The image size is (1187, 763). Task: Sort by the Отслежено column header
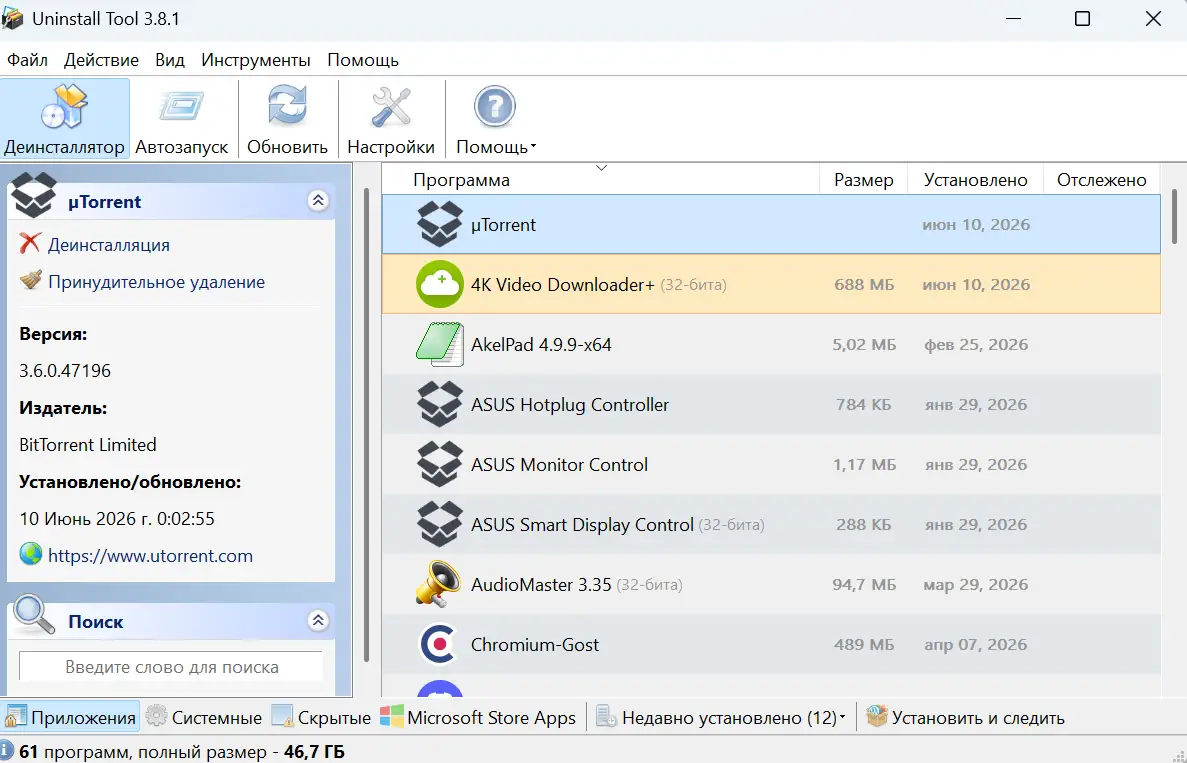(x=1101, y=179)
